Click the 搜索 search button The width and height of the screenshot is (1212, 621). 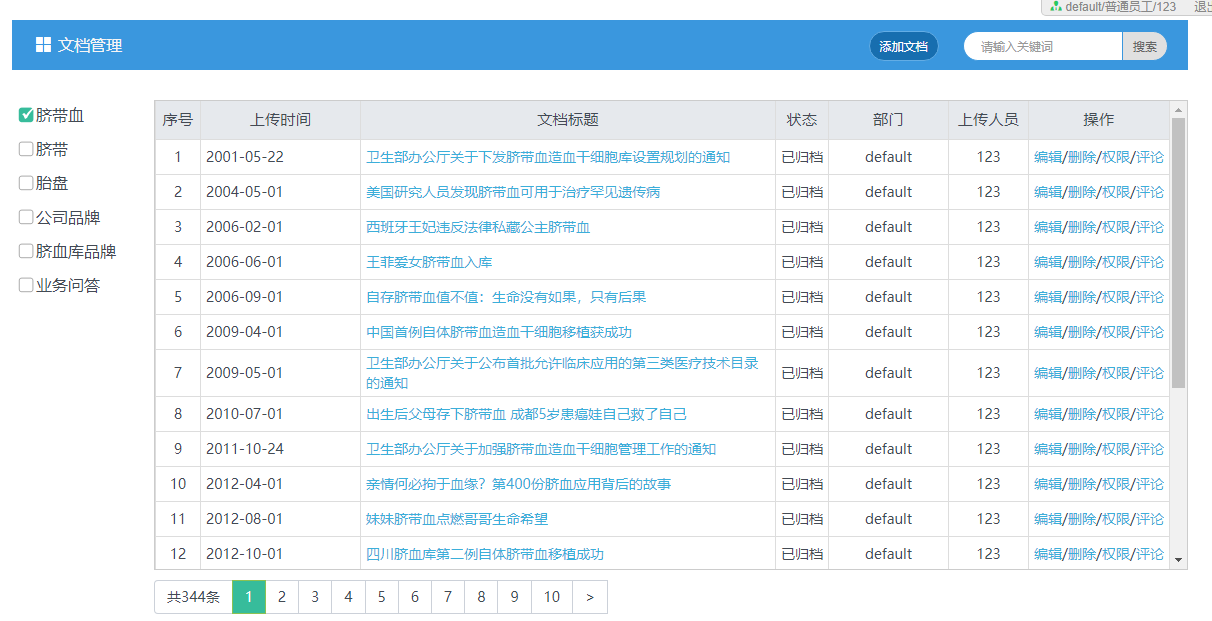(1144, 46)
